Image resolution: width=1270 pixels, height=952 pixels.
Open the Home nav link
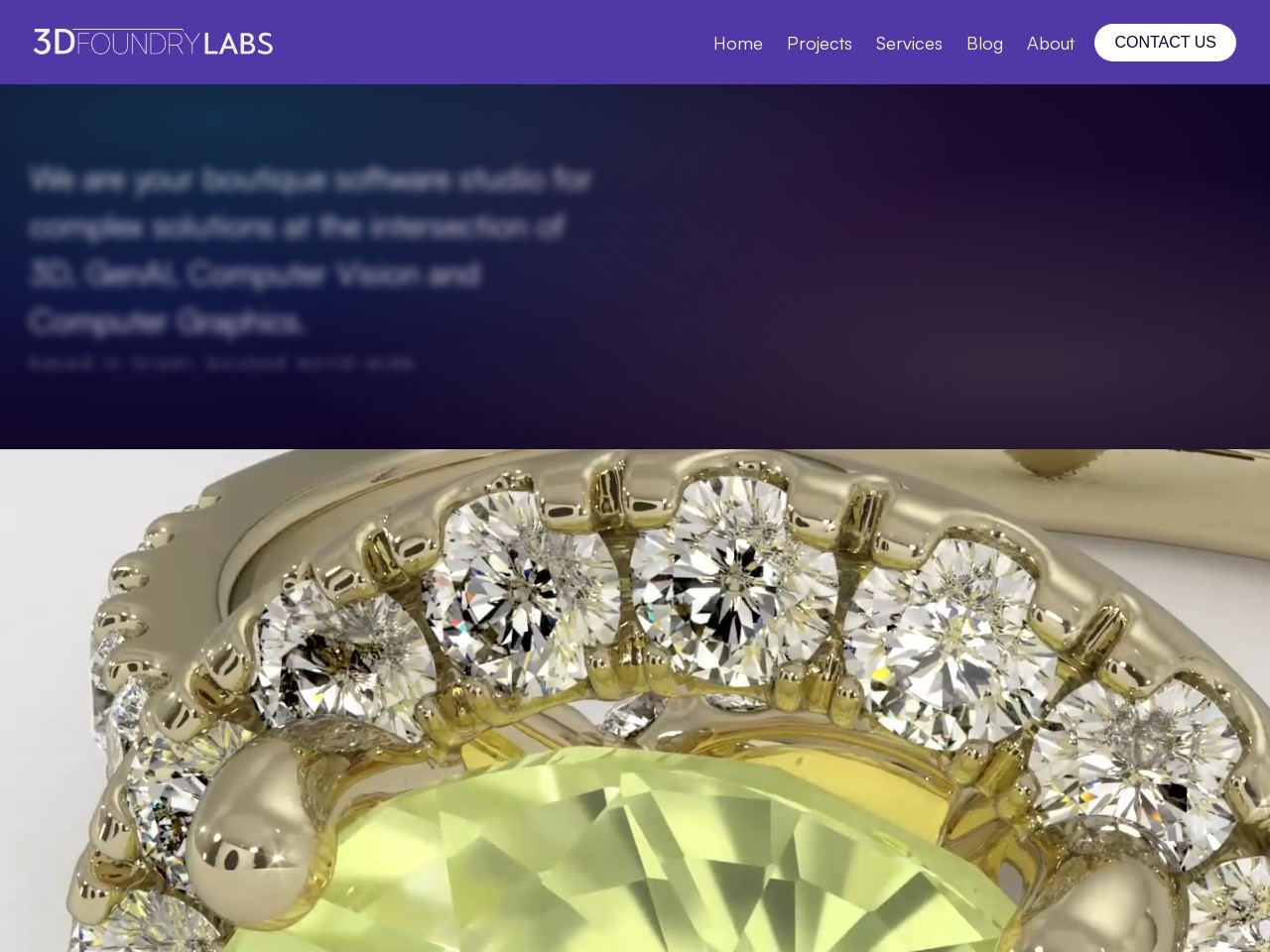click(x=738, y=44)
